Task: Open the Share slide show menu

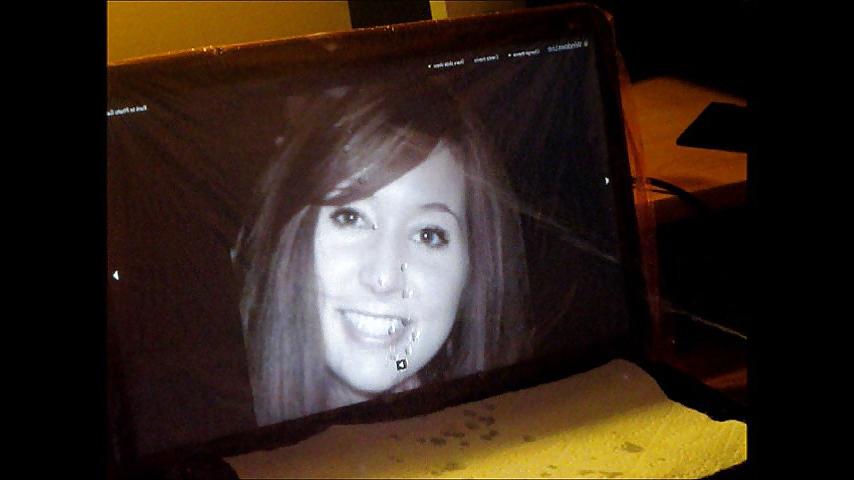Action: 448,64
